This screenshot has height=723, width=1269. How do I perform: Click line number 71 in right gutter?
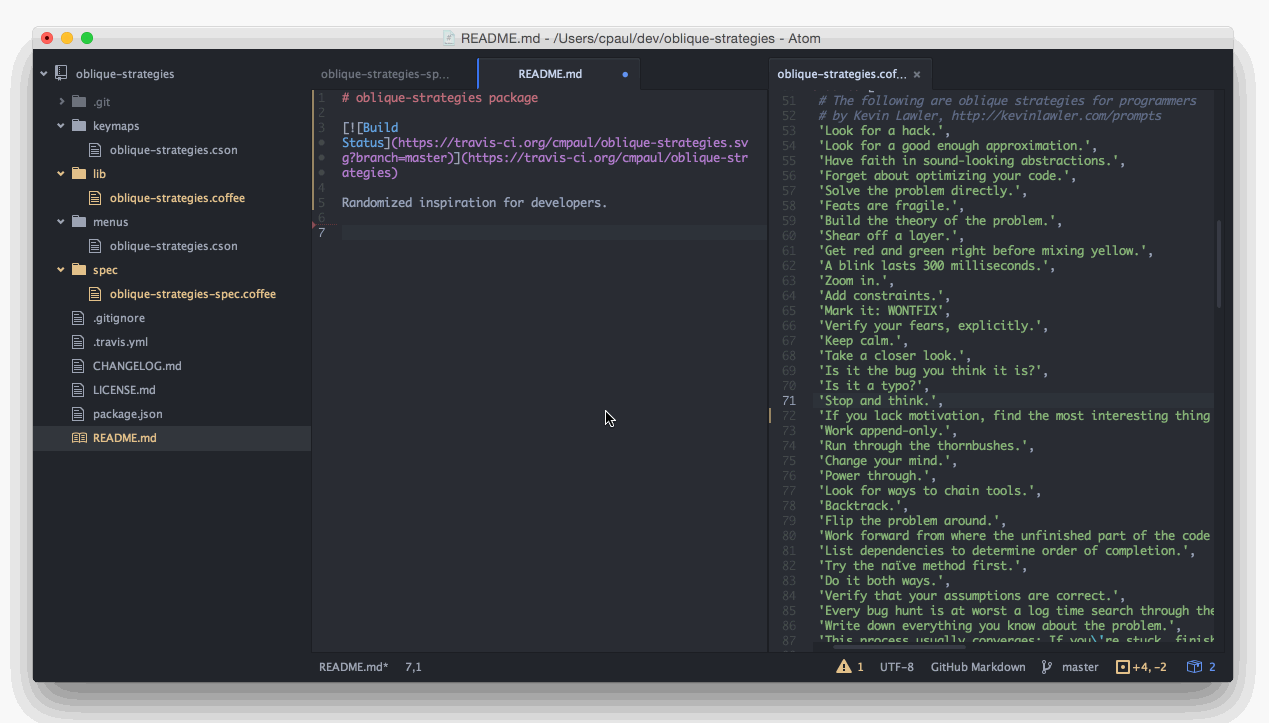coord(788,401)
